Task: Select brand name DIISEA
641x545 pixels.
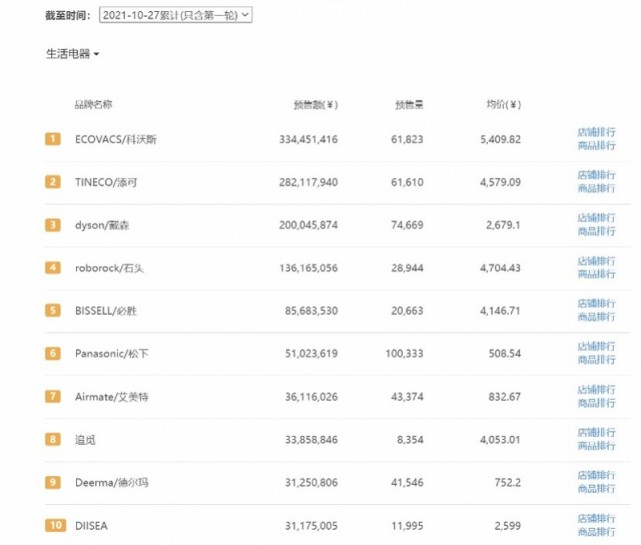Action: click(x=91, y=526)
